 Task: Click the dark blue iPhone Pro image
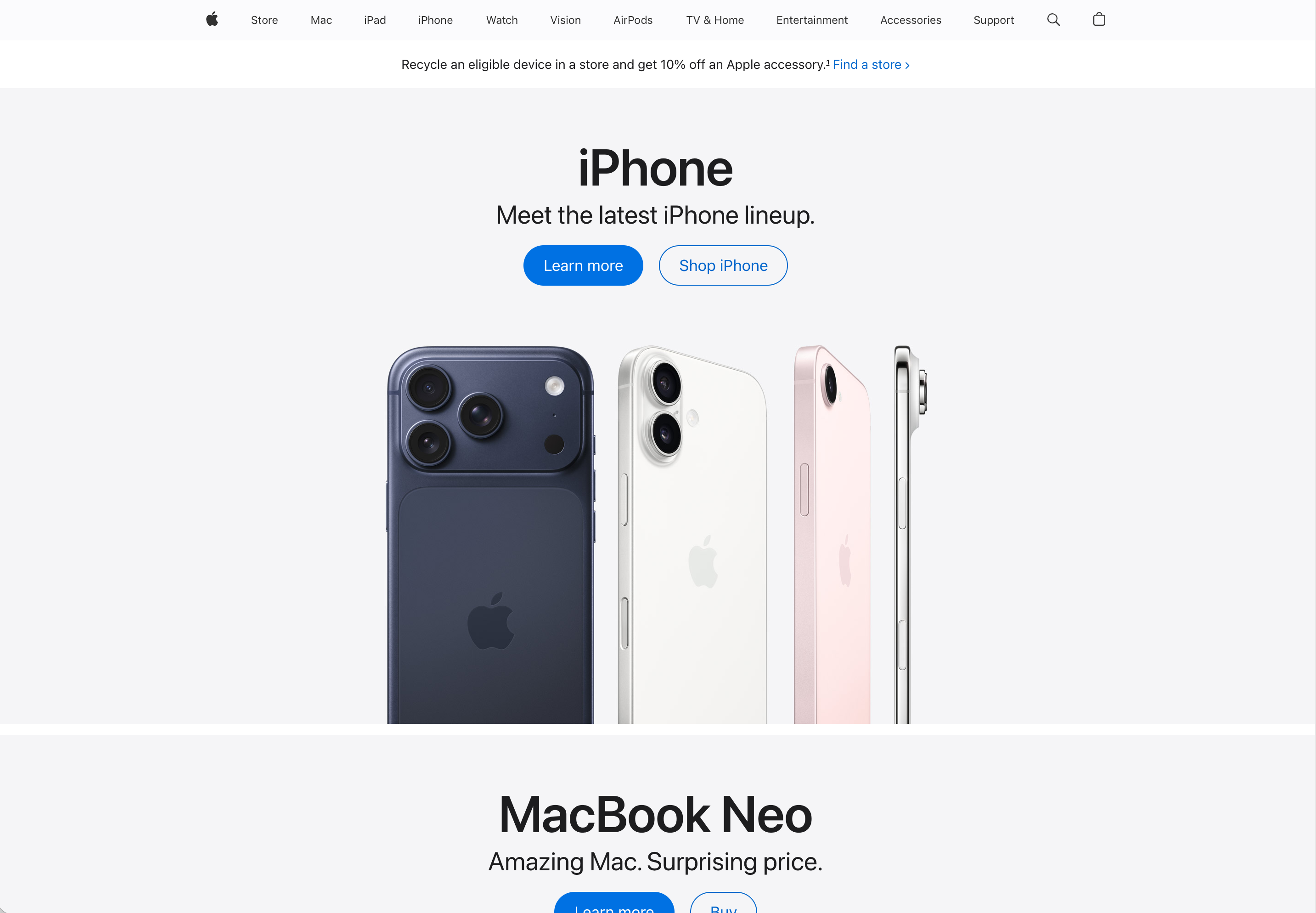491,535
